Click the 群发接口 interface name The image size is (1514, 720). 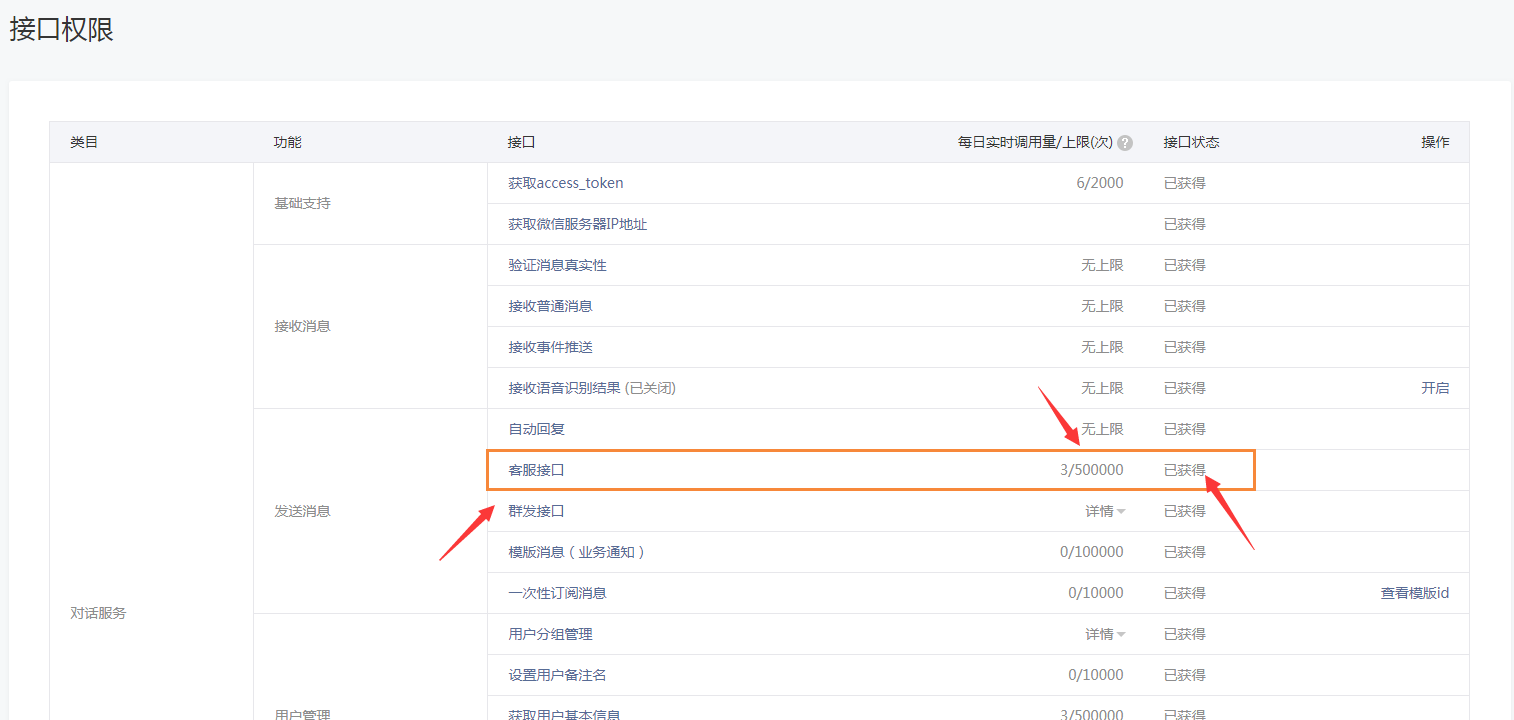click(x=536, y=511)
